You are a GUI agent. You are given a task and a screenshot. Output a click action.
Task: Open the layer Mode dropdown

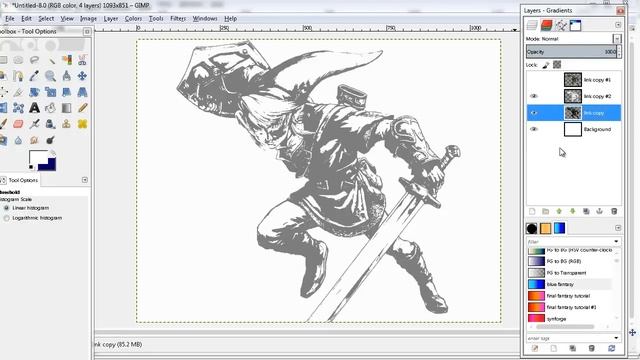click(617, 39)
